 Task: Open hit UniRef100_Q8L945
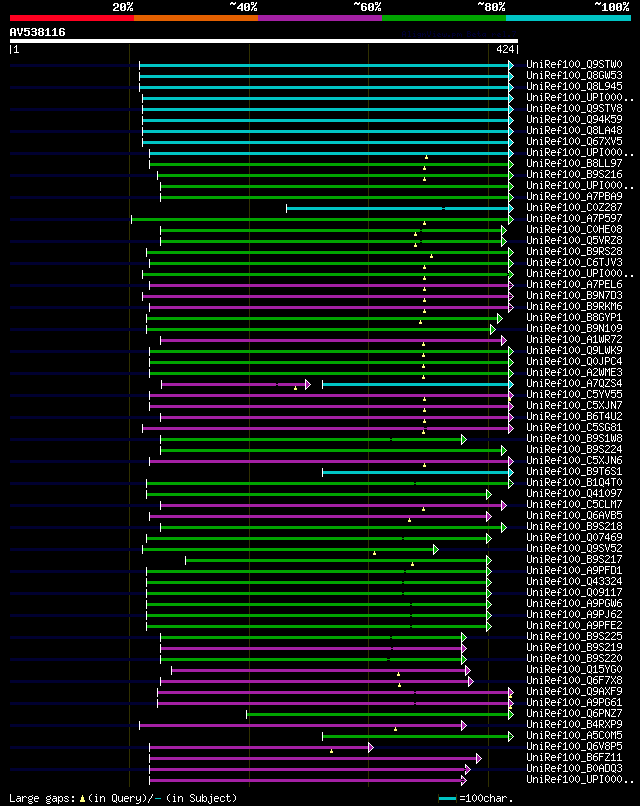[x=574, y=86]
